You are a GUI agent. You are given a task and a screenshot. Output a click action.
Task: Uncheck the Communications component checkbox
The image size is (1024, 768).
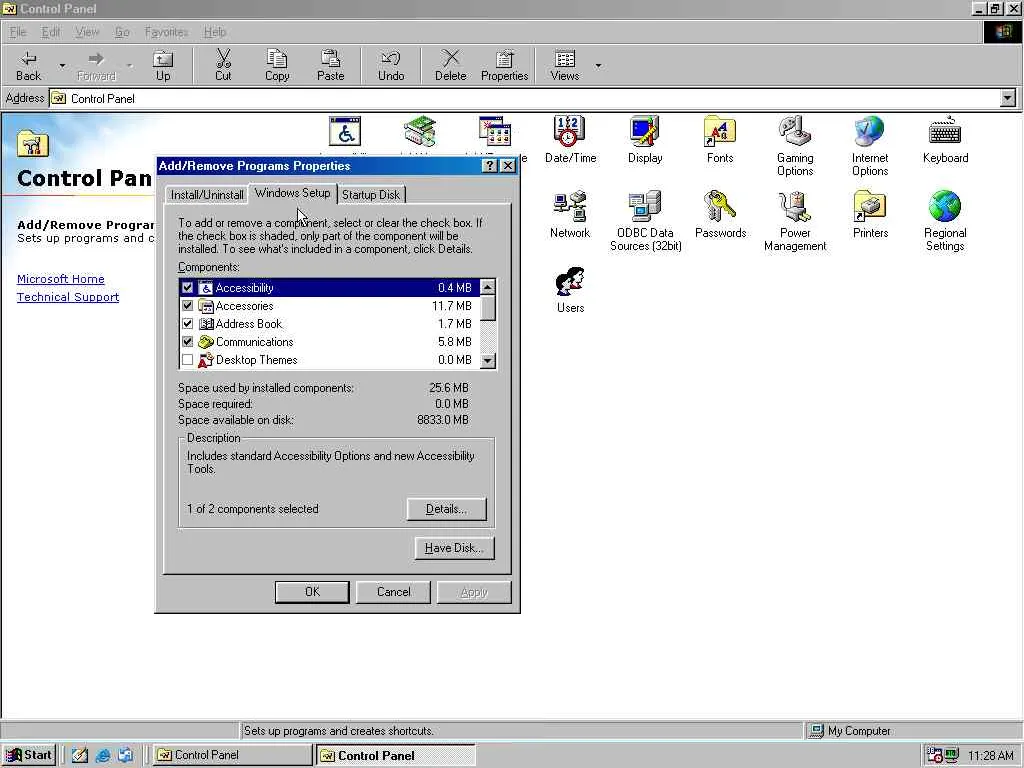[187, 342]
